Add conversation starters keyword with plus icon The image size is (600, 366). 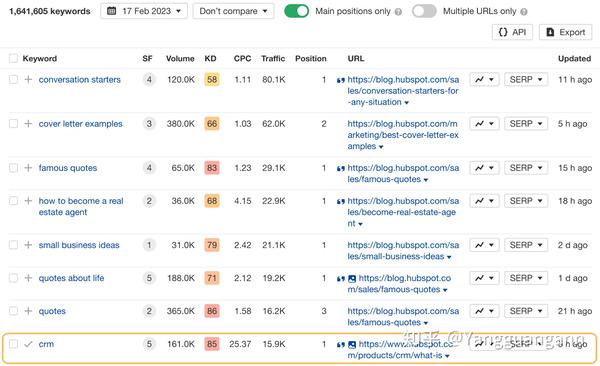[28, 80]
